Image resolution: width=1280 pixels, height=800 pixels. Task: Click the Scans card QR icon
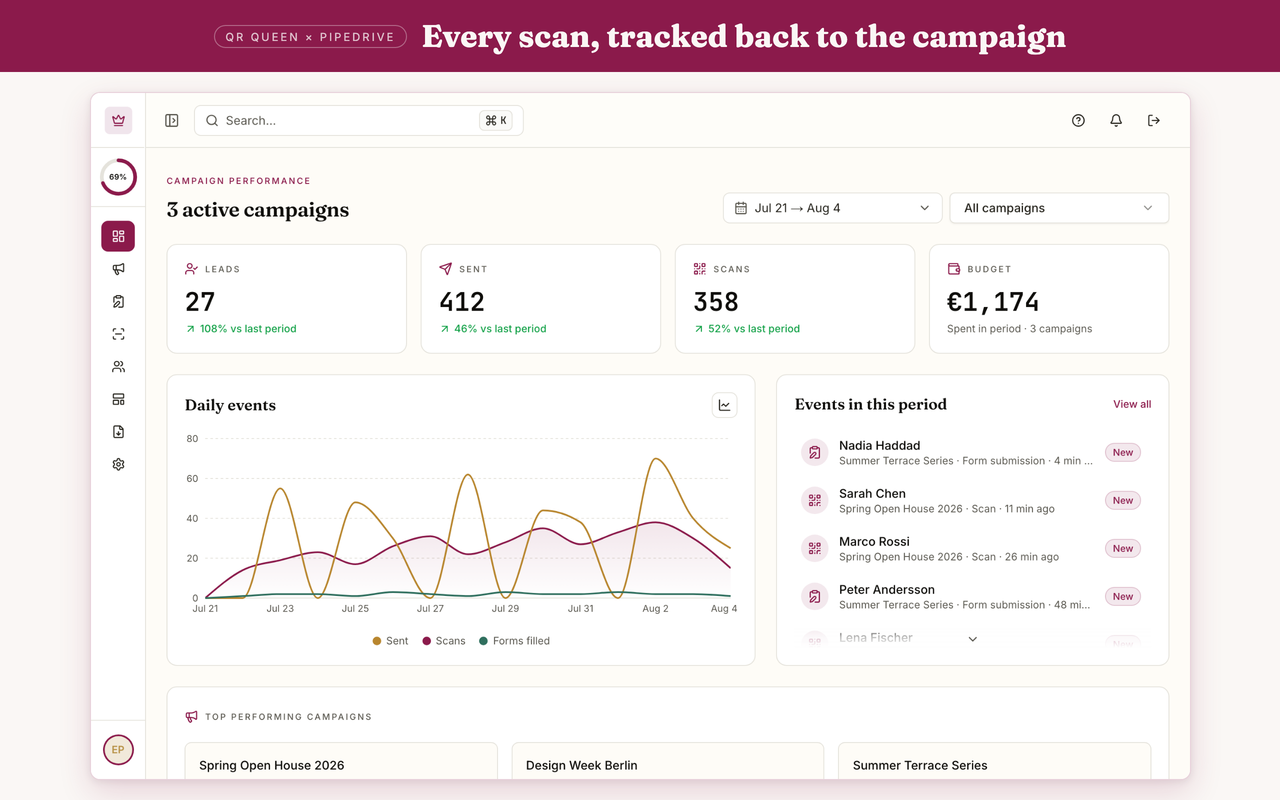click(699, 269)
